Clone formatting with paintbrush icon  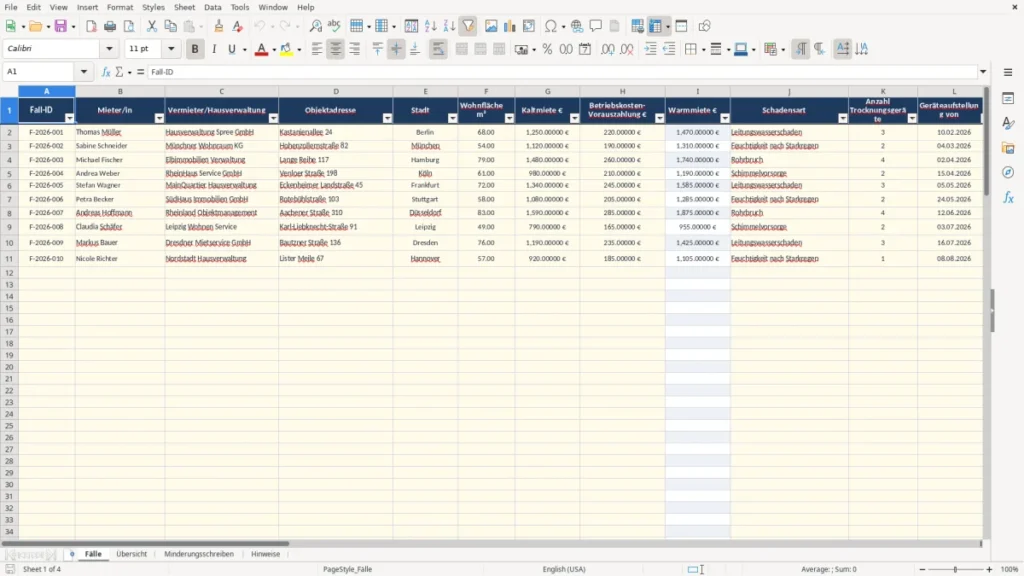219,26
